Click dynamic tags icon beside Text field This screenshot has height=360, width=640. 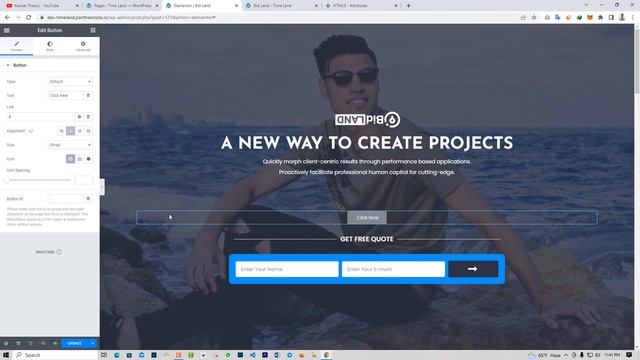(x=88, y=96)
